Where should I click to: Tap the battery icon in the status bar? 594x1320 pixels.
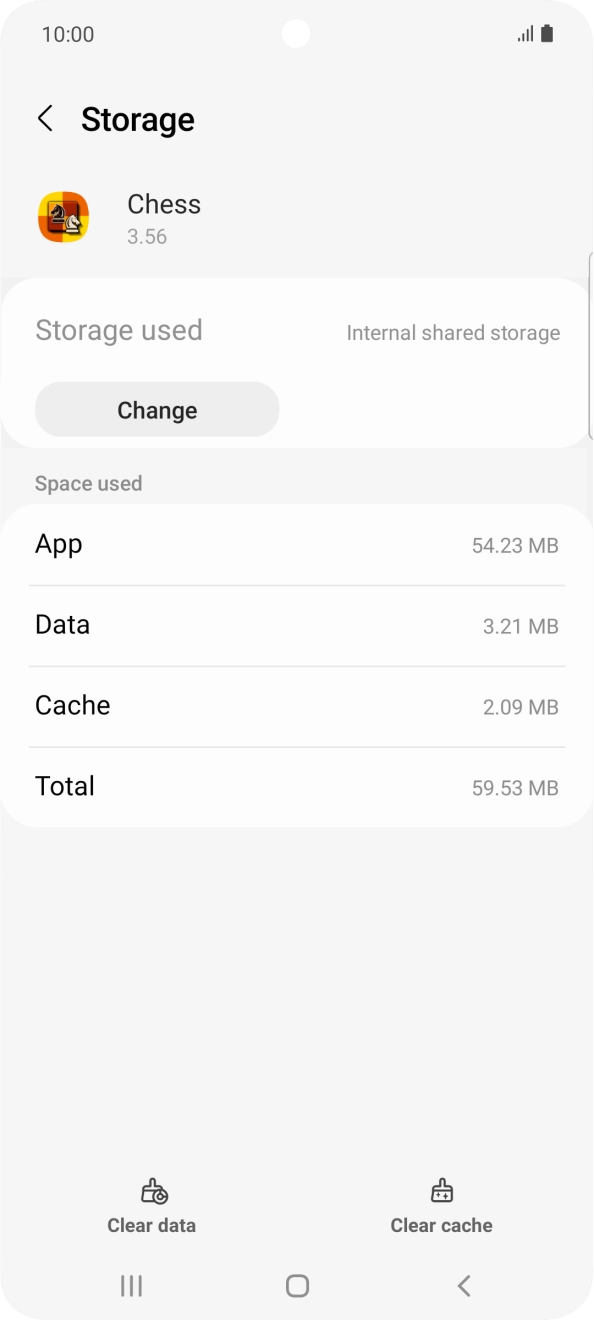point(548,33)
